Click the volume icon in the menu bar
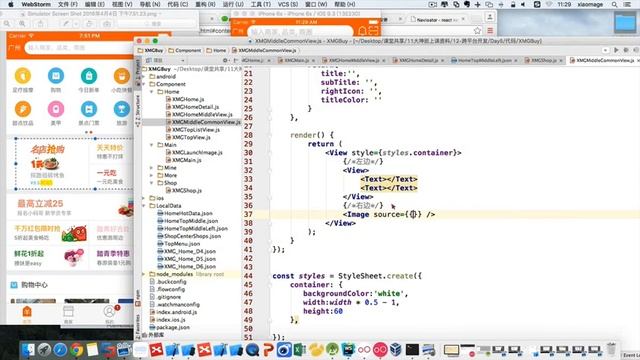Image resolution: width=640 pixels, height=360 pixels. click(523, 4)
